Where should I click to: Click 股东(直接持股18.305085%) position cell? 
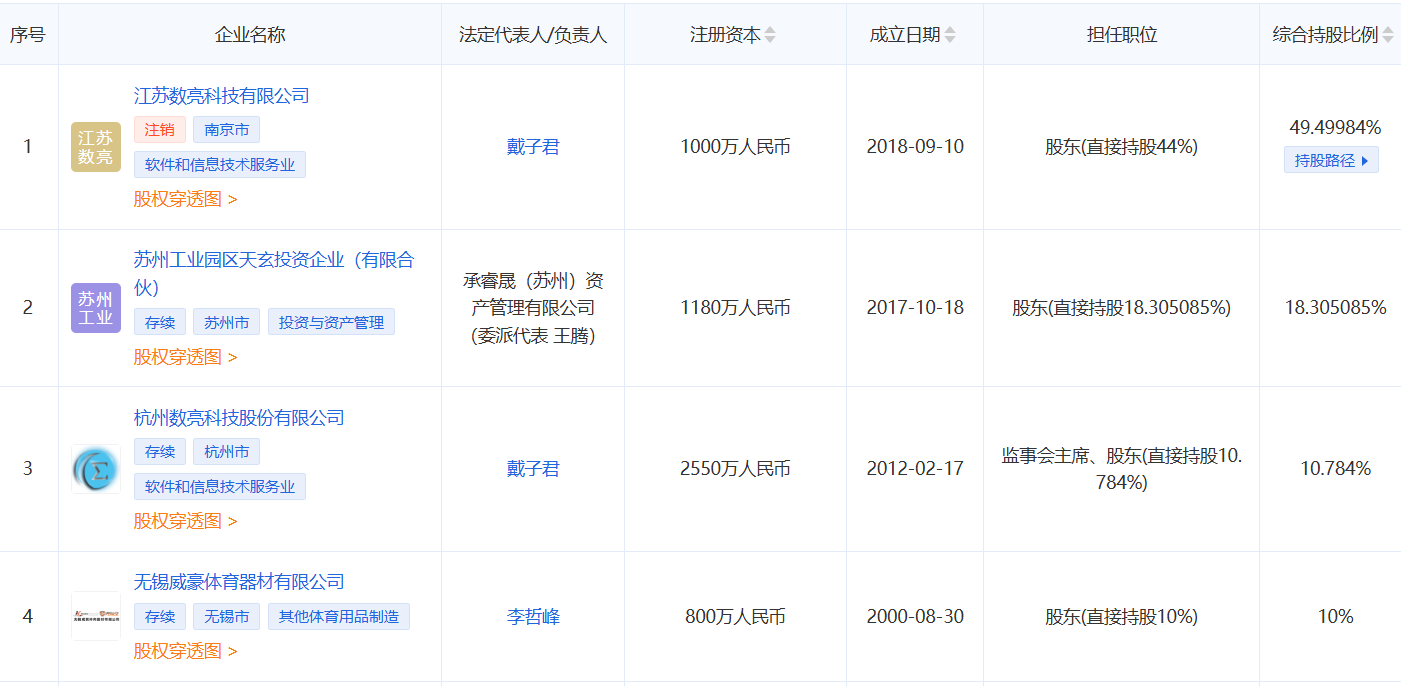click(1122, 308)
